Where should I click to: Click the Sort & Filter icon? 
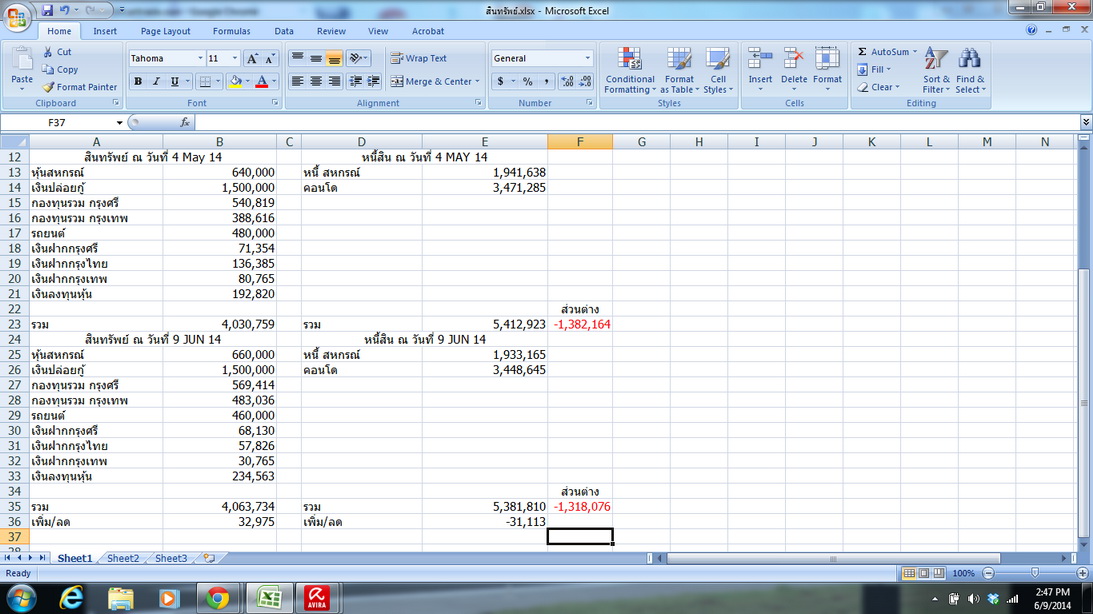click(x=935, y=59)
